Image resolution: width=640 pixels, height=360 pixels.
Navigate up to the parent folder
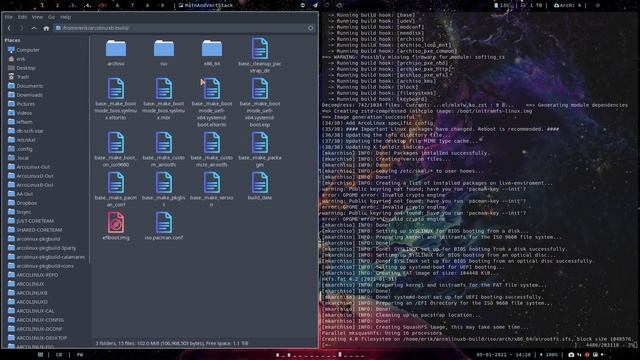click(34, 28)
